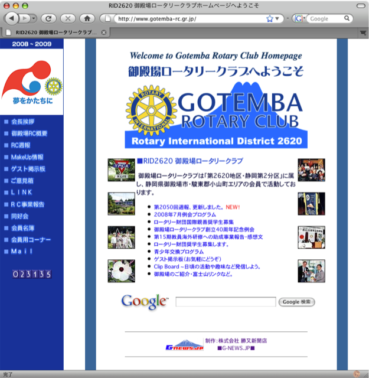Select the RID2620 browser tab
369x378 pixels.
coord(55,32)
